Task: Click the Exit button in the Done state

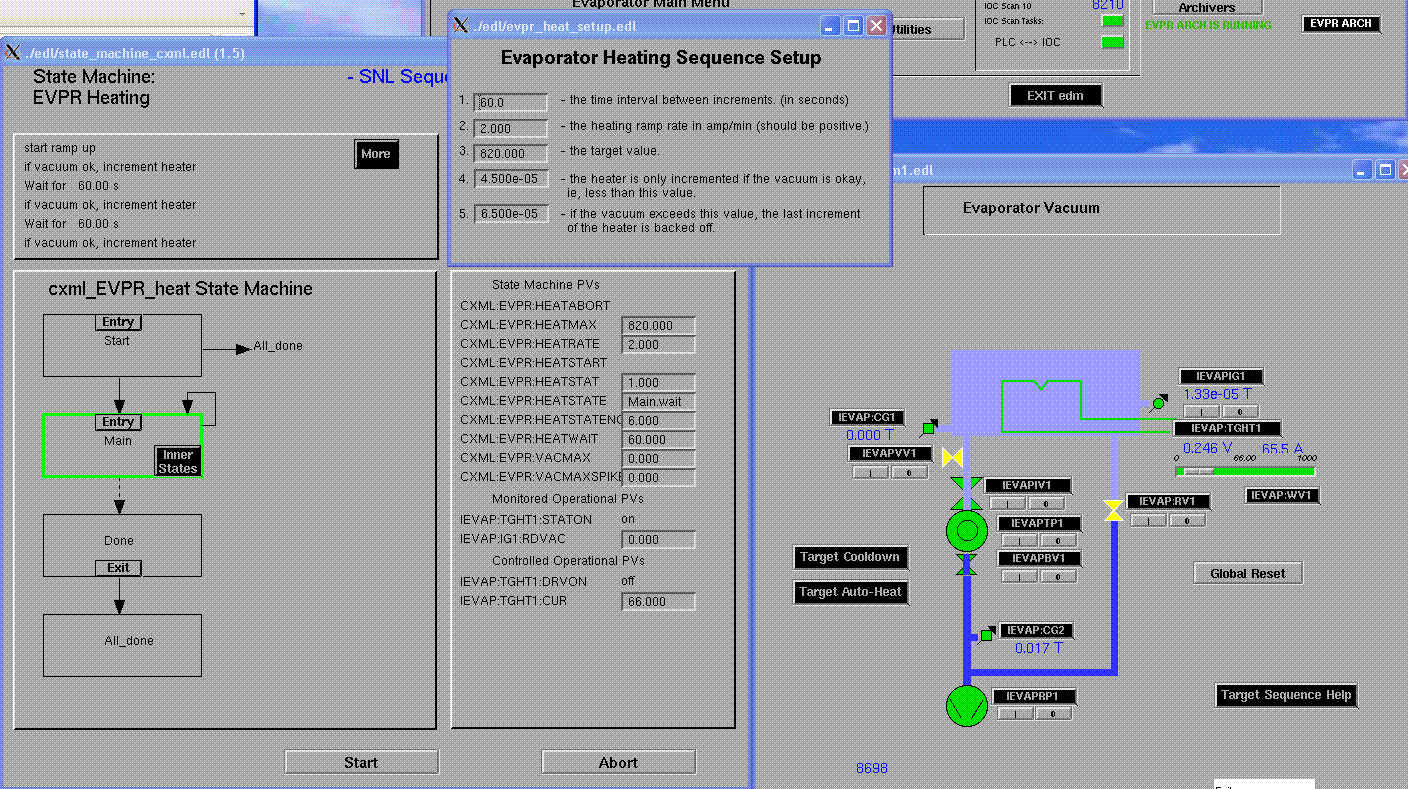Action: point(118,568)
